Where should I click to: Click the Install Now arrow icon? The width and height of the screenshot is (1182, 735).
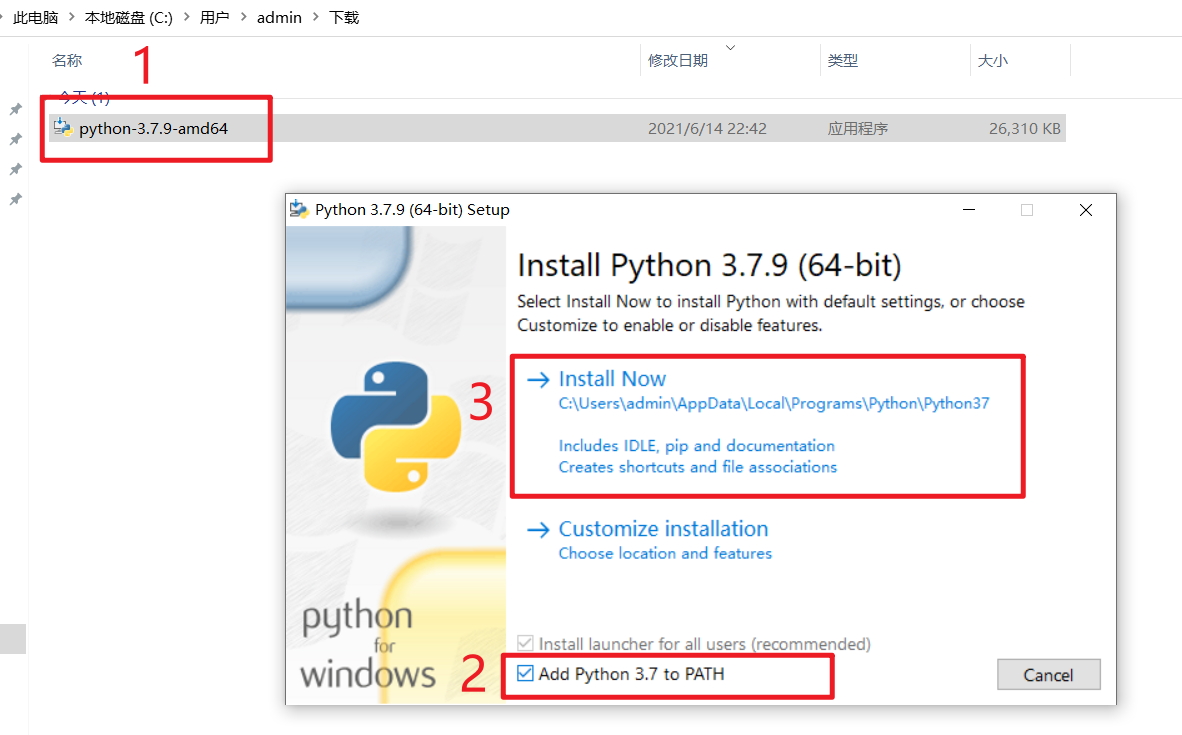[x=538, y=379]
